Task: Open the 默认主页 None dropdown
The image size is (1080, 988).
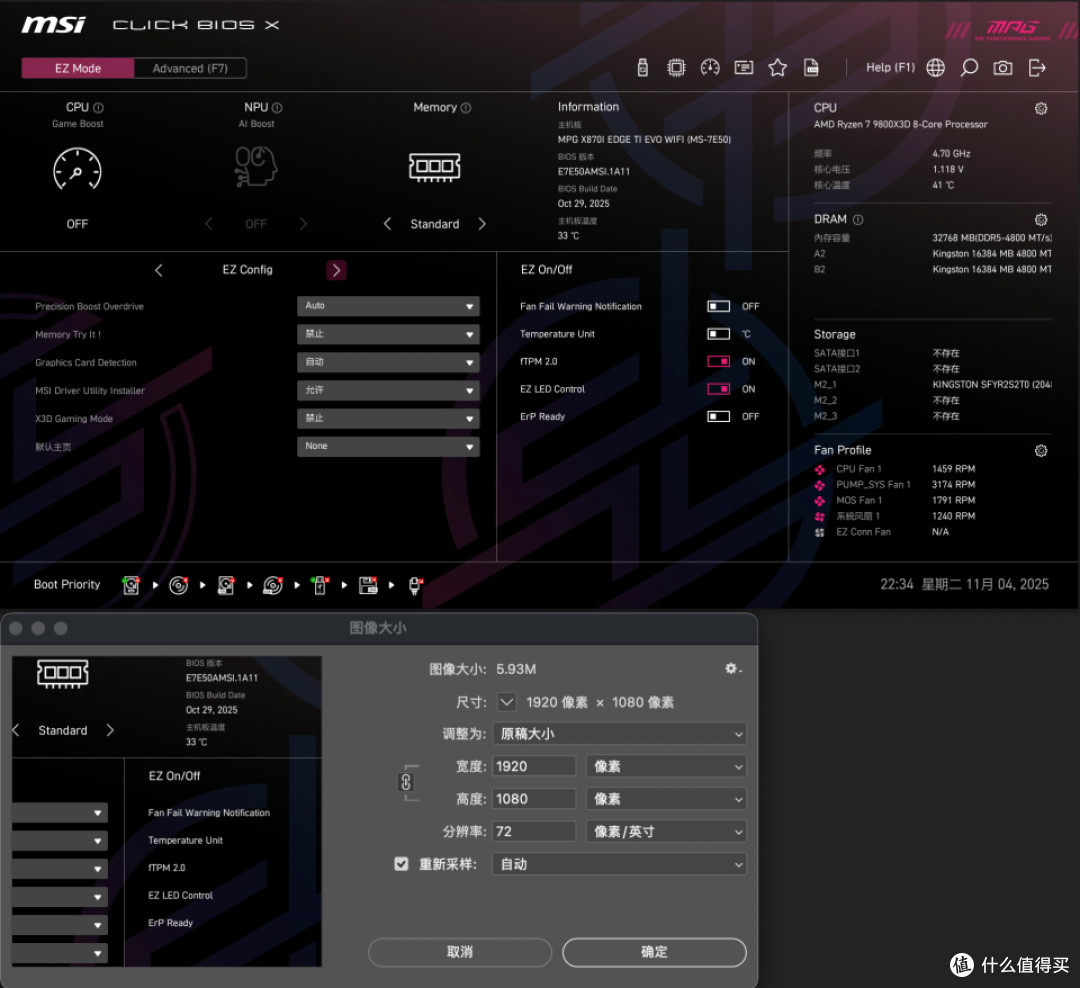Action: click(388, 446)
